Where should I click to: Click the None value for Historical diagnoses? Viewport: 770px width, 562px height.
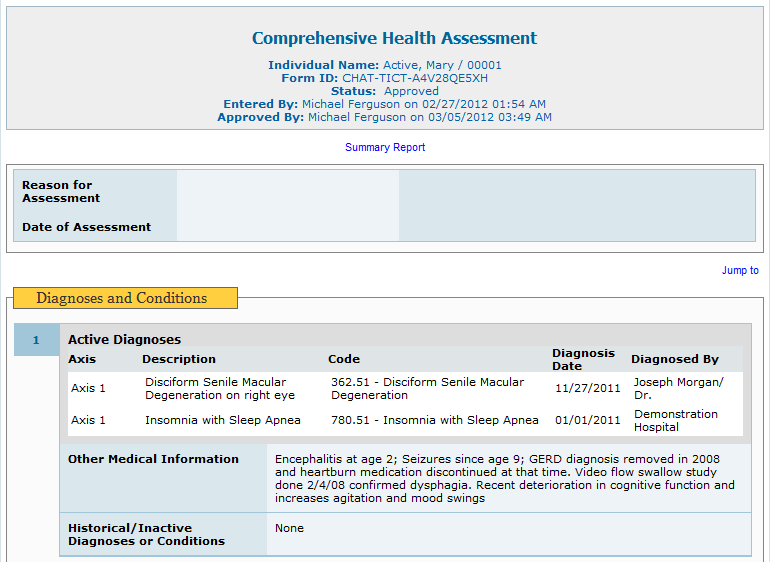289,528
